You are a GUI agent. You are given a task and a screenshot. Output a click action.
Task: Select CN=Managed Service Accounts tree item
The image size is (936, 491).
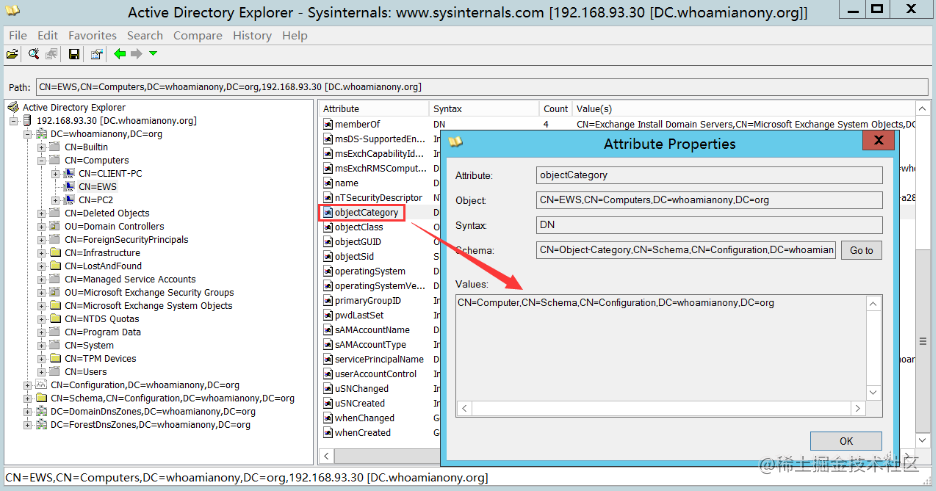pos(130,279)
